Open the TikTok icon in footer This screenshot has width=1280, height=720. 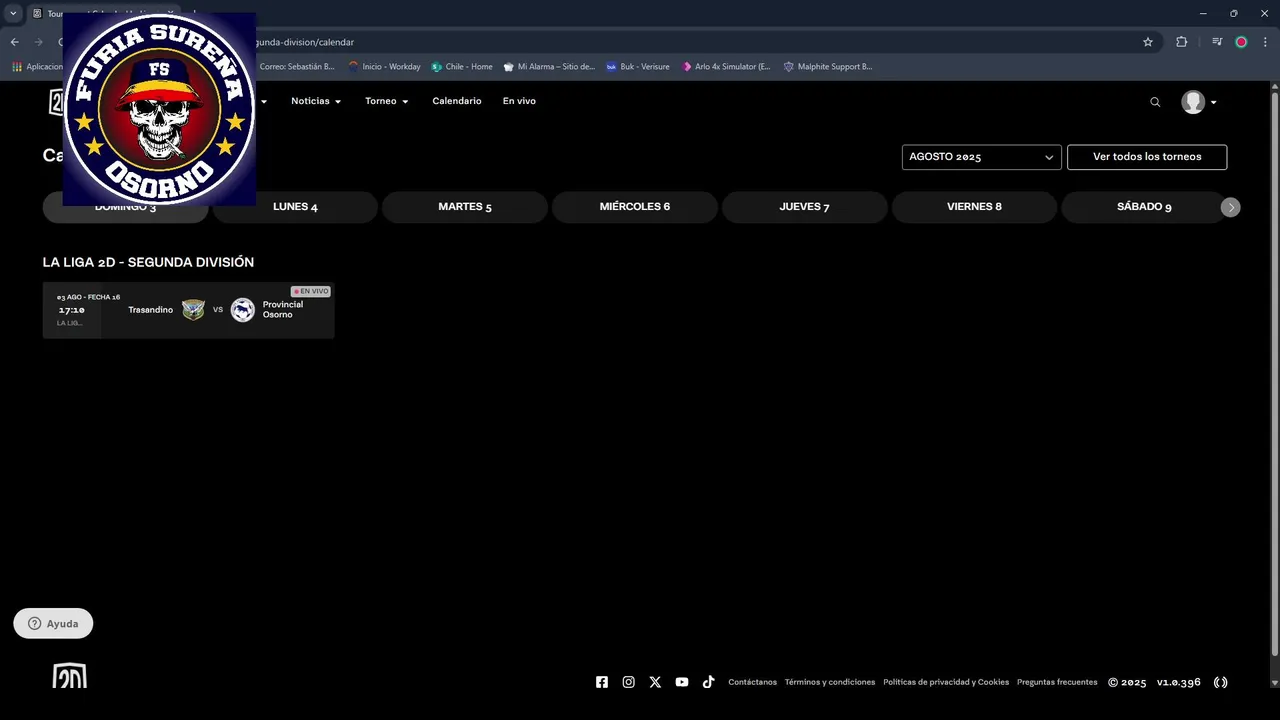pos(708,682)
